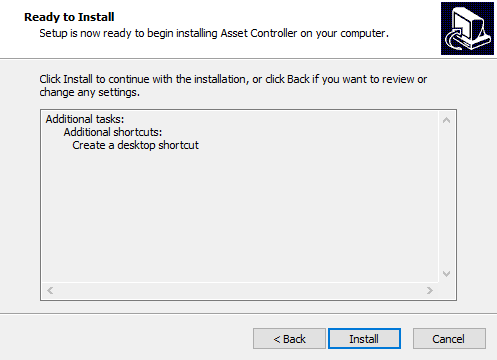
Task: Click the vertical scrollbar track in summary
Action: coord(447,197)
